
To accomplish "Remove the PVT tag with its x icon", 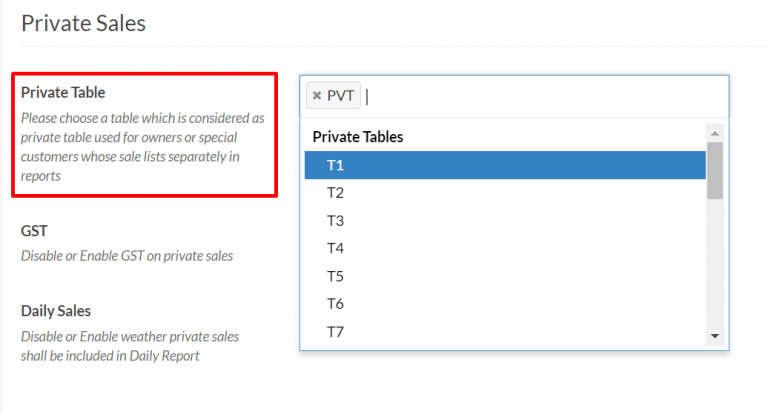I will tap(317, 96).
